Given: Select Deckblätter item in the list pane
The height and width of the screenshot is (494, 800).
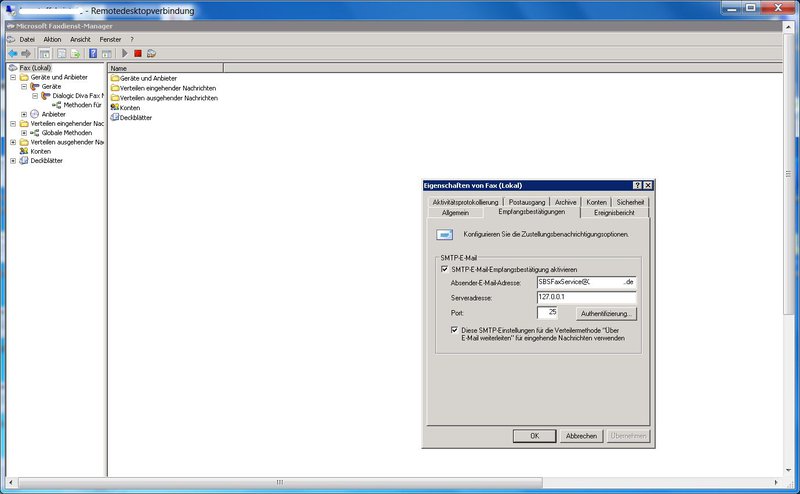Looking at the screenshot, I should [131, 117].
